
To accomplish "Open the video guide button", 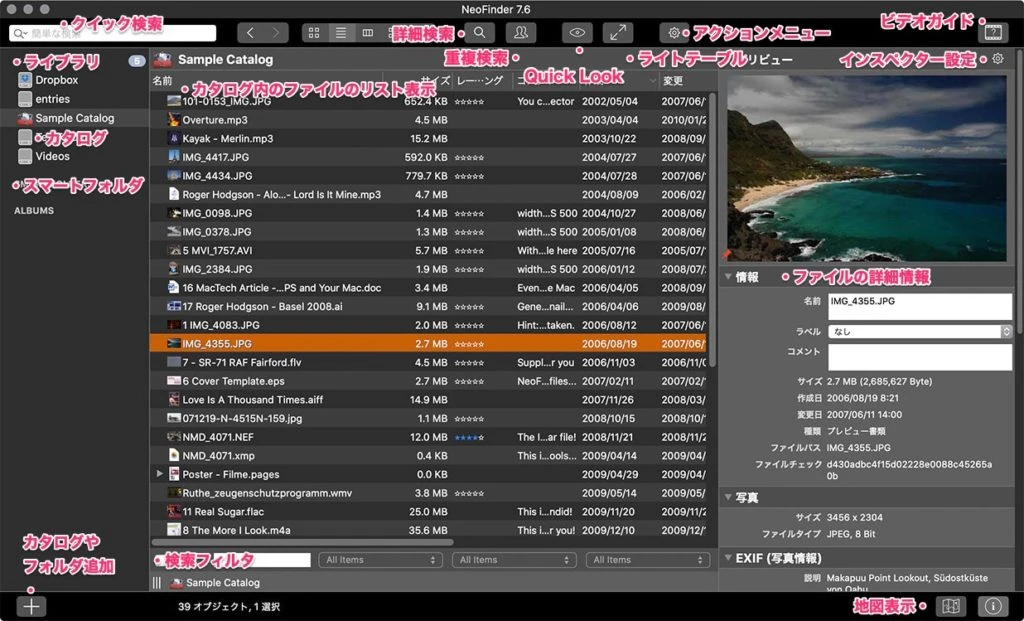I will (x=993, y=32).
